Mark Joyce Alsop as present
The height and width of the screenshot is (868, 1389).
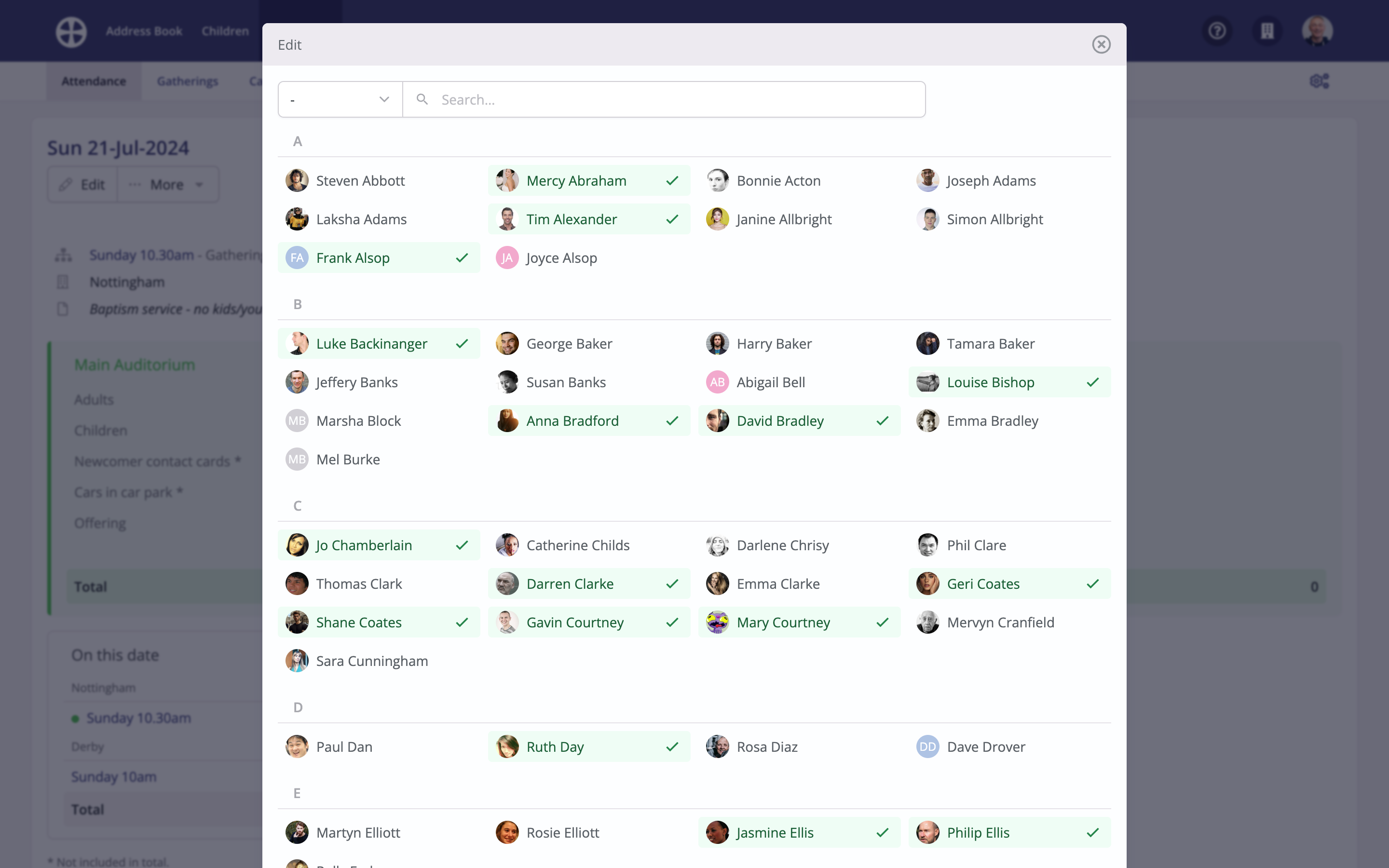pyautogui.click(x=589, y=258)
